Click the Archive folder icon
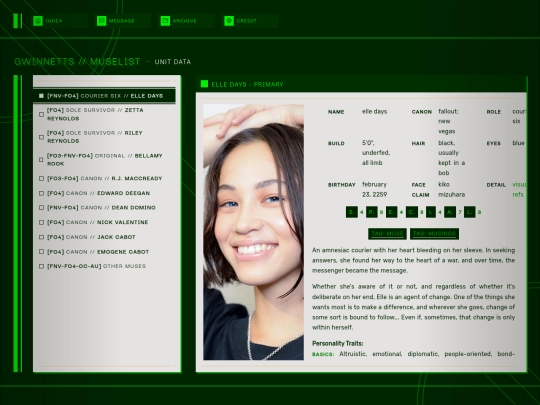540x405 pixels. 165,21
